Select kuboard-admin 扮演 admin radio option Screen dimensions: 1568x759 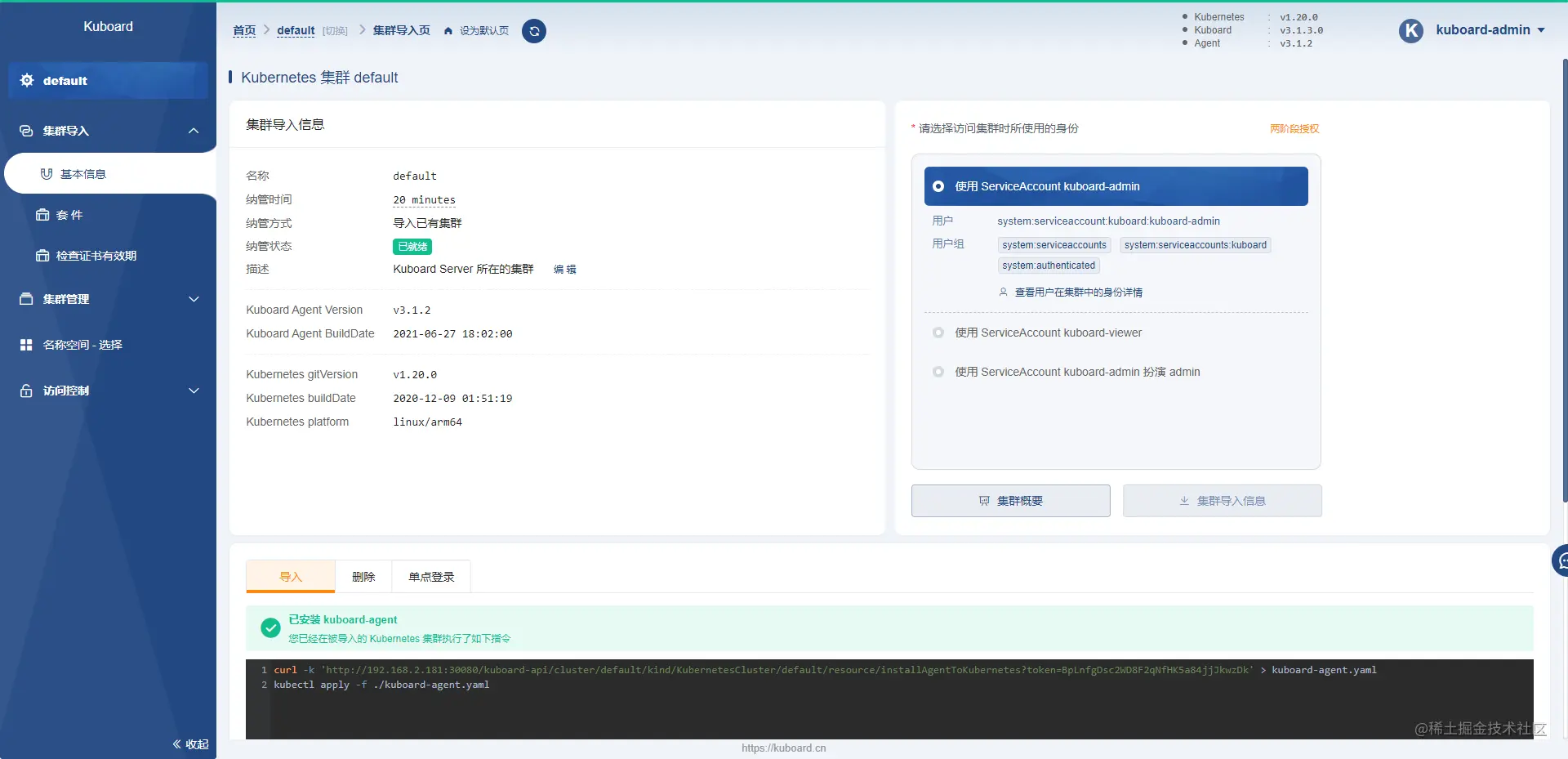coord(938,372)
